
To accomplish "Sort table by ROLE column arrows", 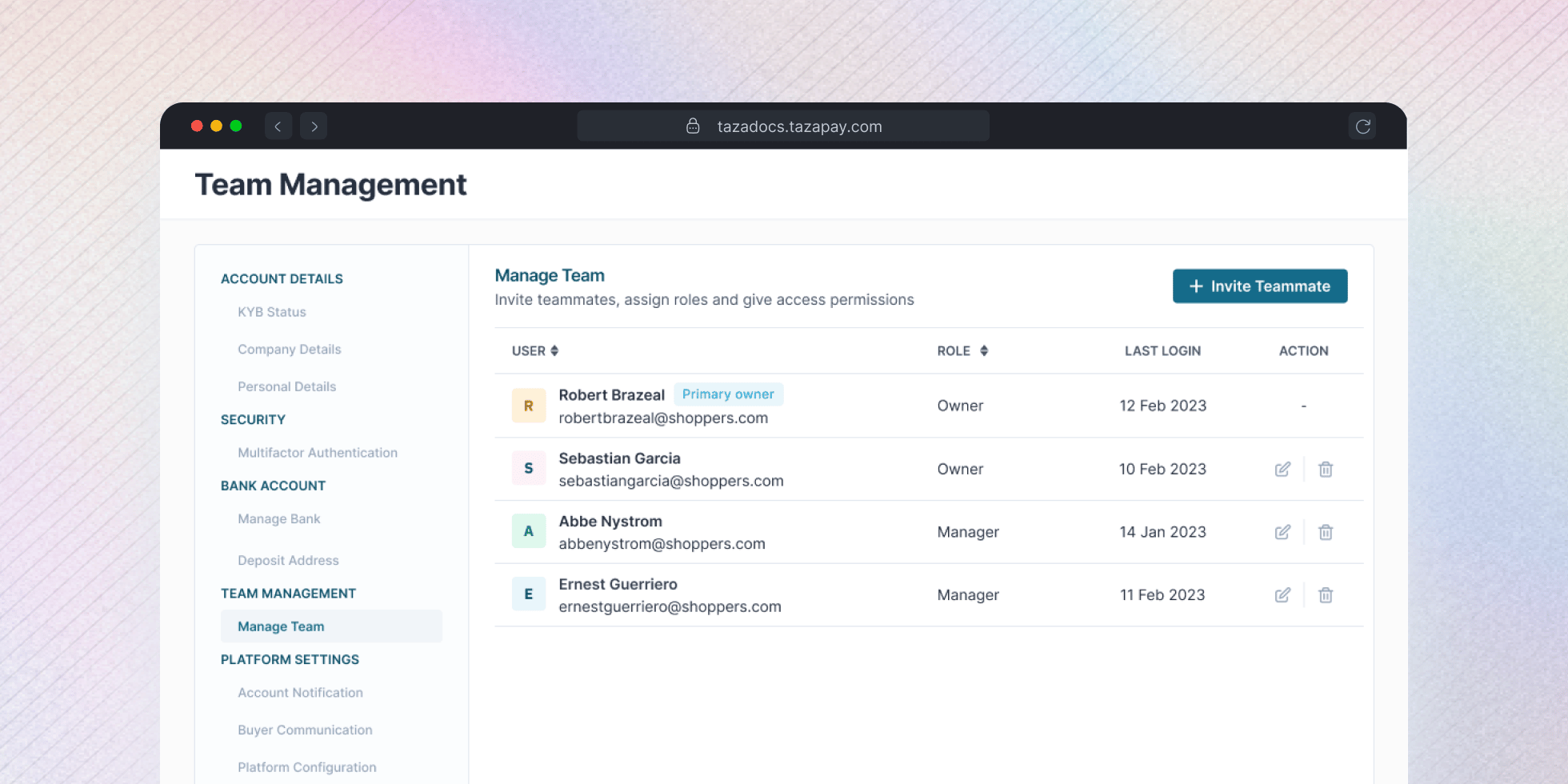I will pos(984,351).
